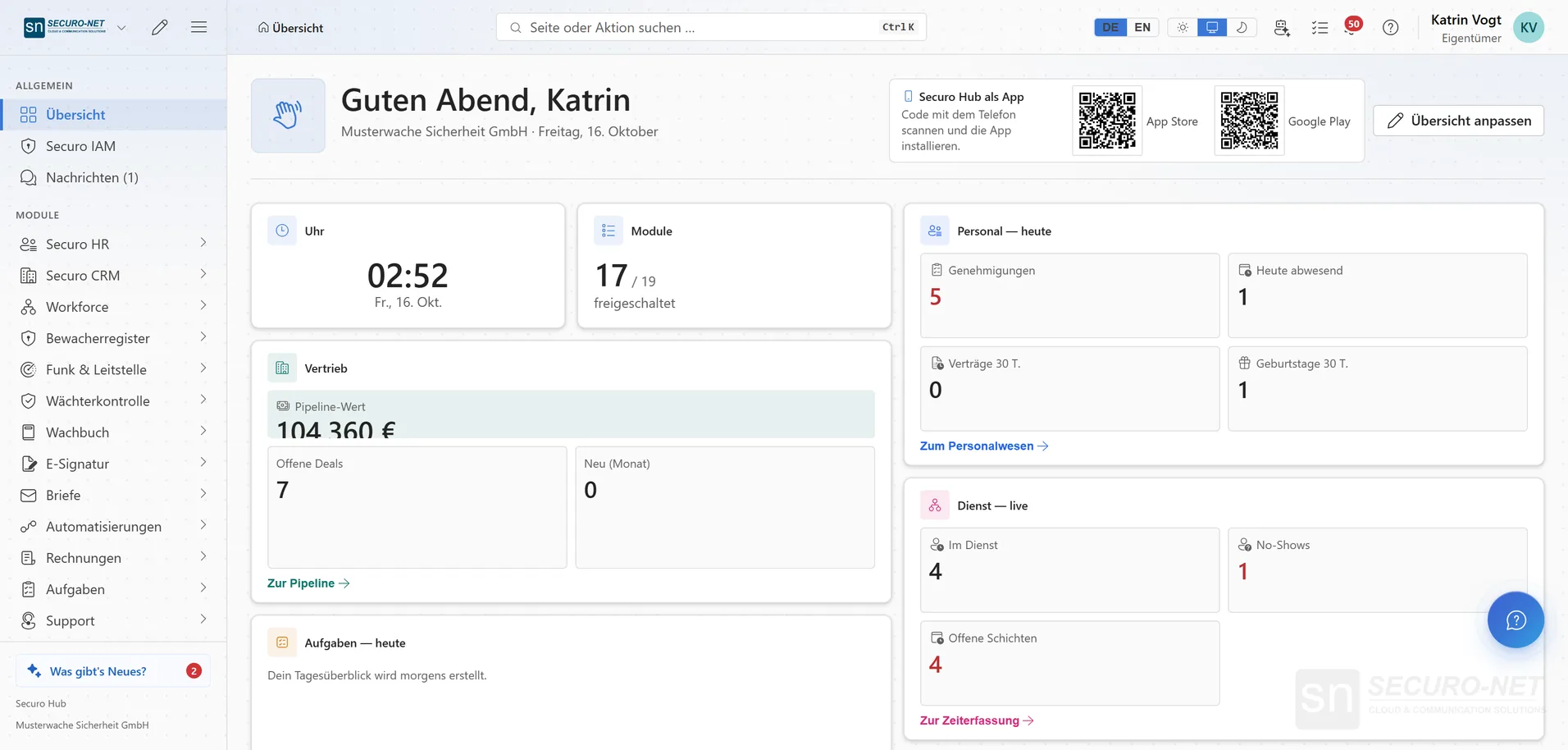Click the Übersicht anpassen button
Viewport: 1568px width, 750px height.
(x=1458, y=121)
